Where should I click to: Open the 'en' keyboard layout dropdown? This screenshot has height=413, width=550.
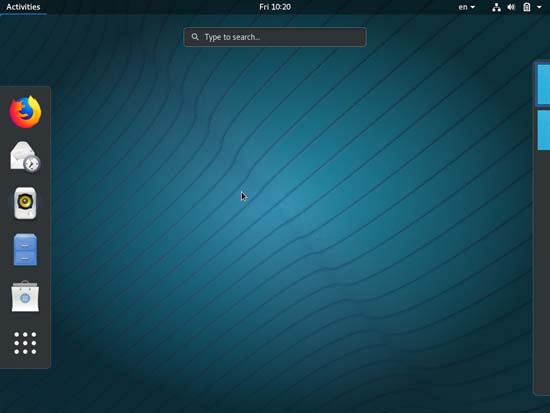tap(467, 7)
